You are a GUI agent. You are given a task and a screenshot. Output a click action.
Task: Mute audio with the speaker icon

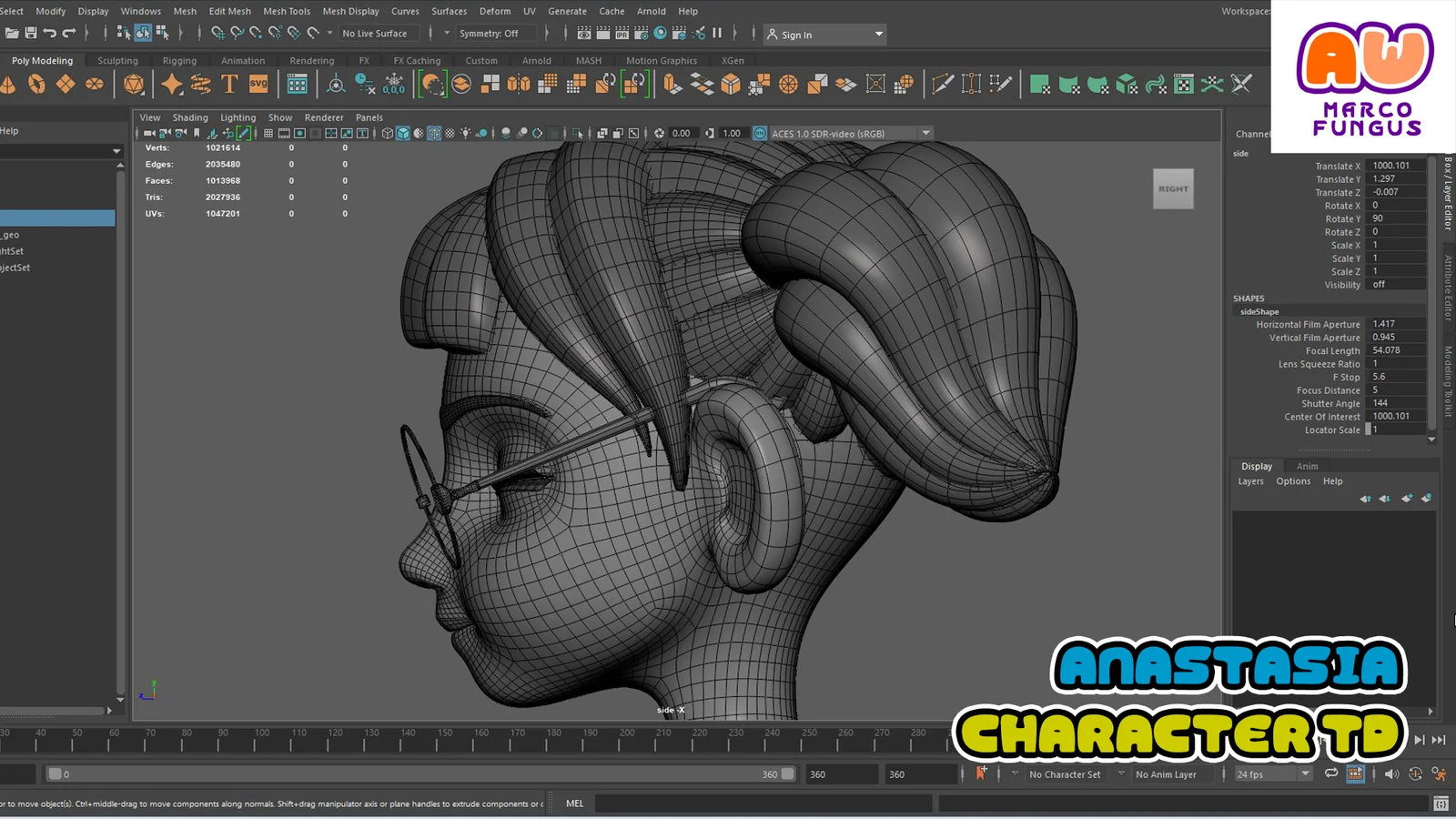(1390, 774)
